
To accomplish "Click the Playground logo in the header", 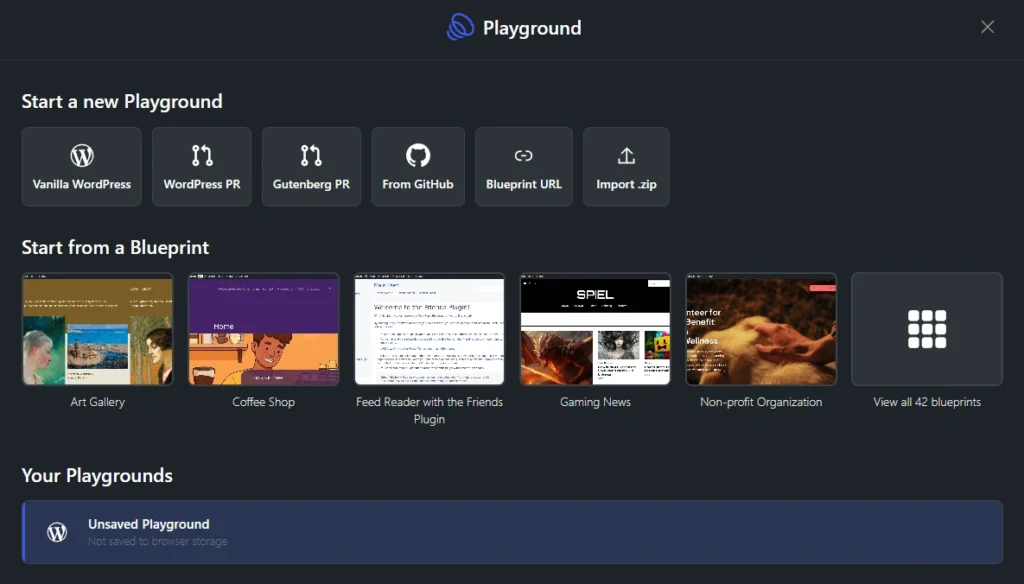I will pyautogui.click(x=460, y=27).
